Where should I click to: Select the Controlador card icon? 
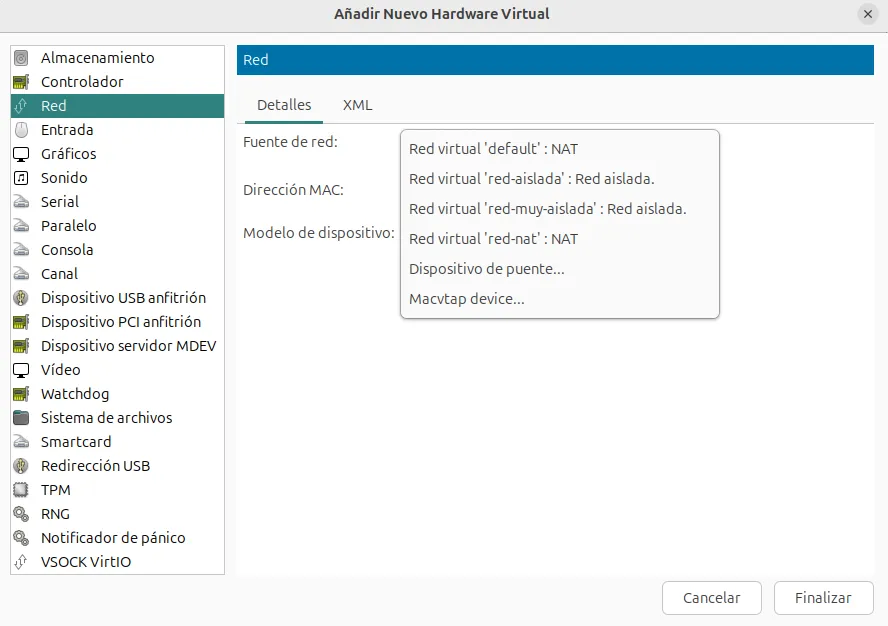pyautogui.click(x=21, y=82)
